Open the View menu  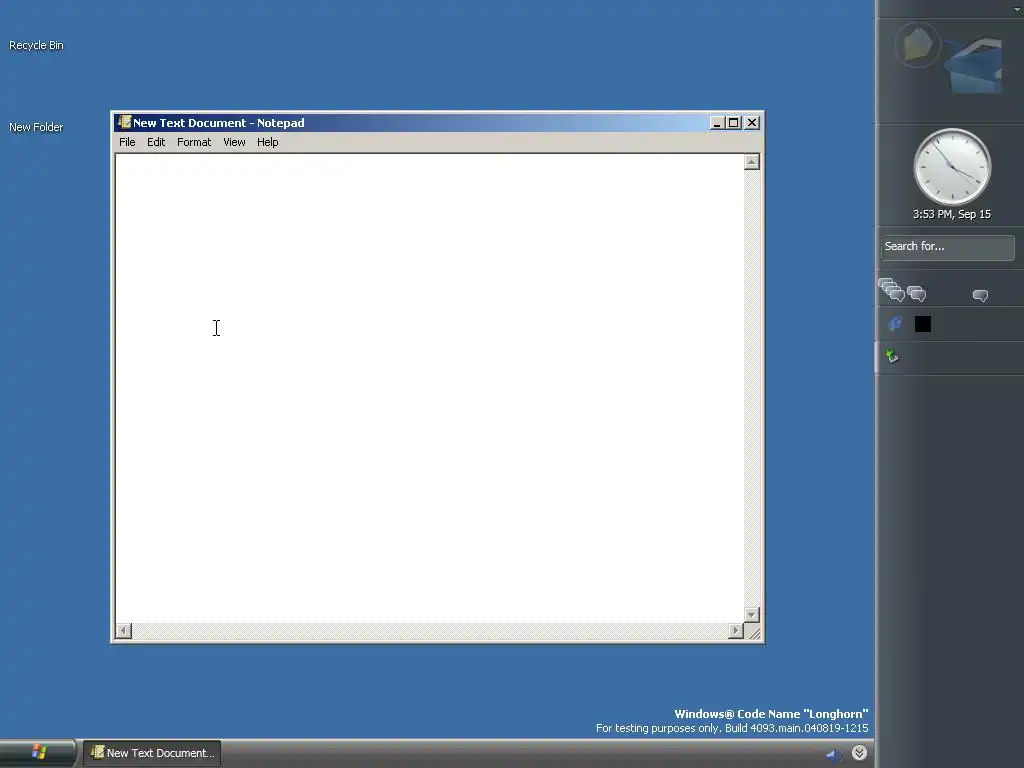[x=234, y=142]
